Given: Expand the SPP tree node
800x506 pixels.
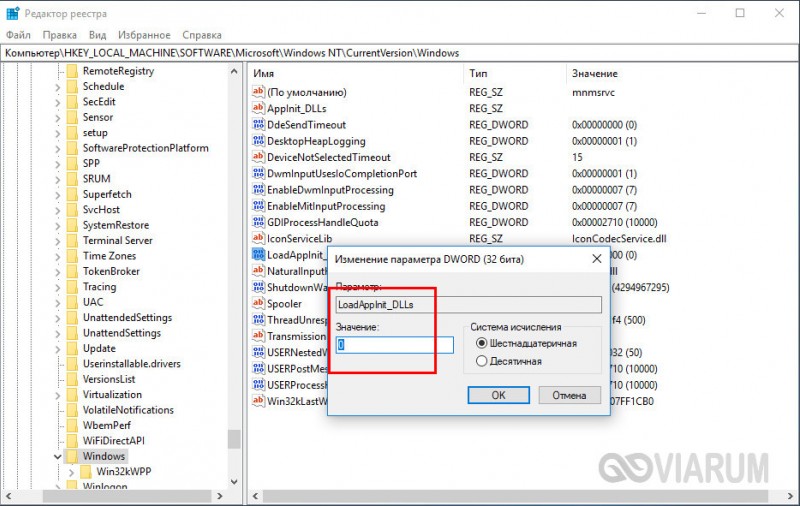Looking at the screenshot, I should pyautogui.click(x=58, y=164).
